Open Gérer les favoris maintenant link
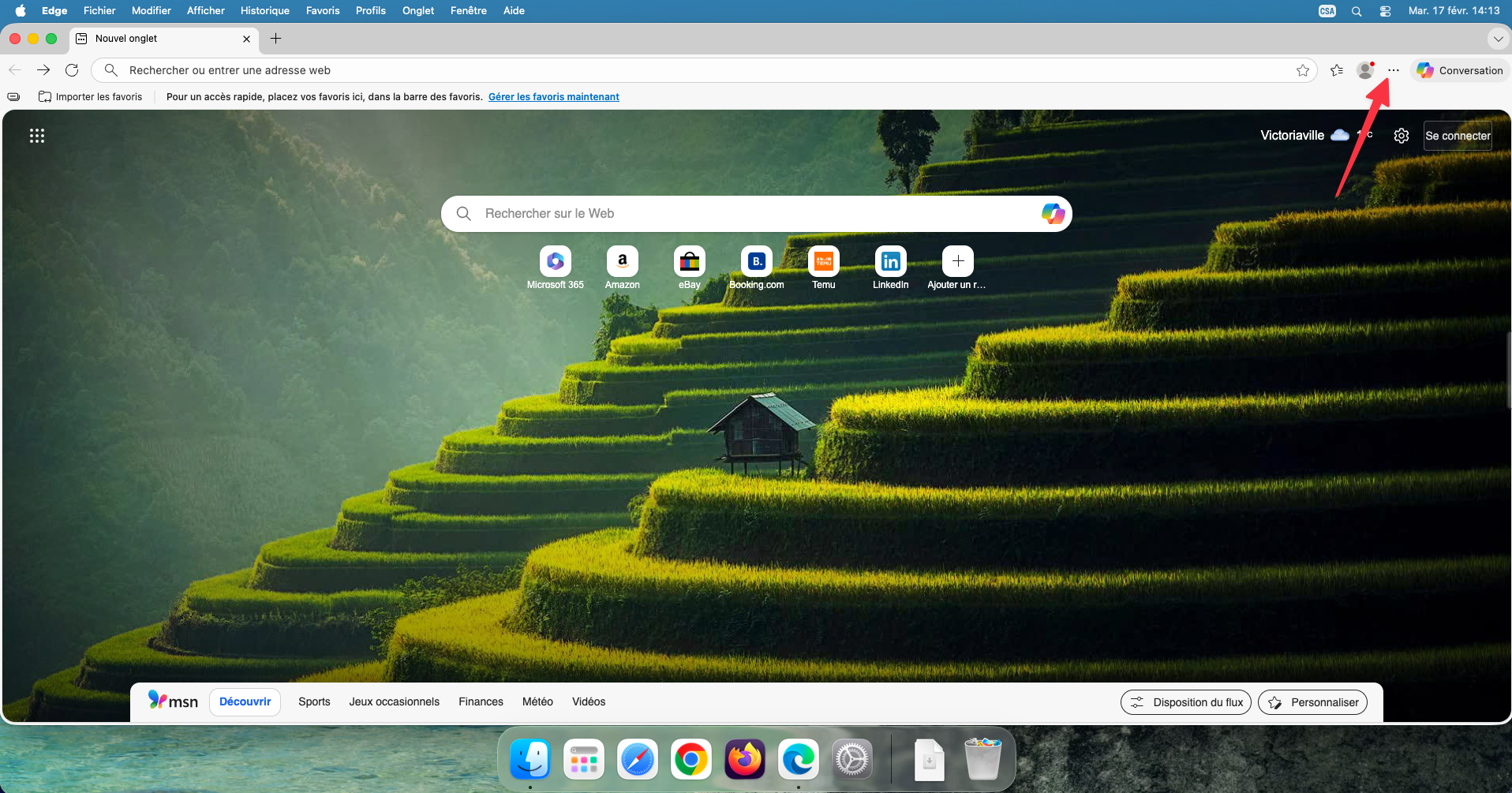This screenshot has height=793, width=1512. coord(554,97)
